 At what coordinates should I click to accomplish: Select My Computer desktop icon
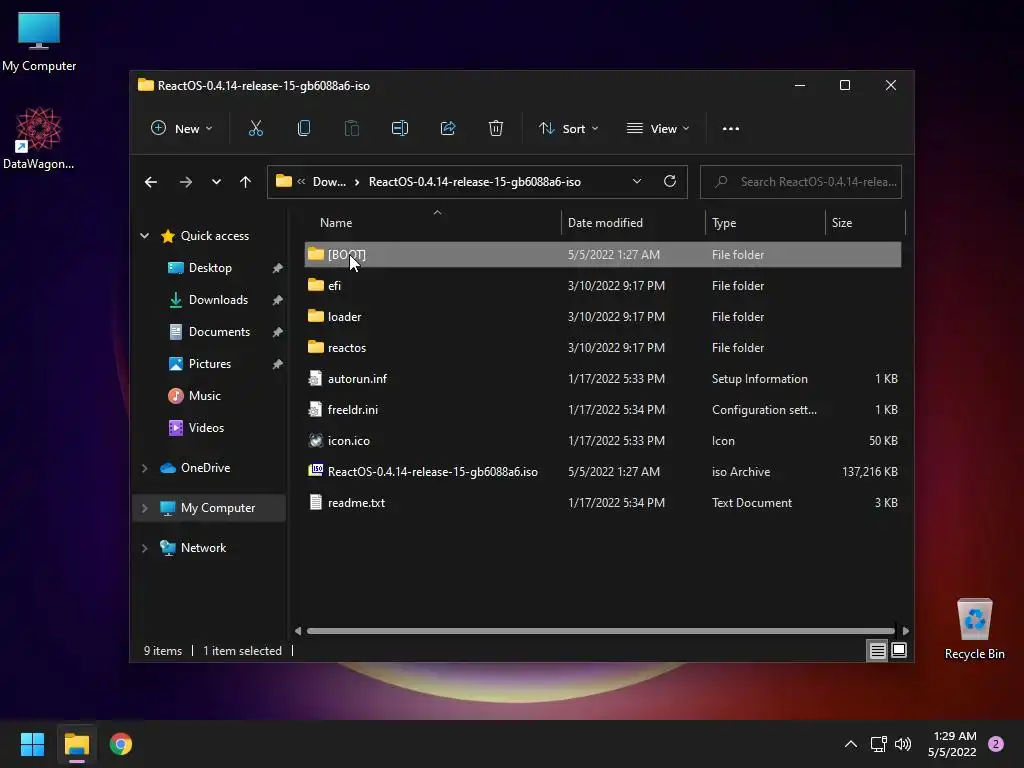click(39, 41)
